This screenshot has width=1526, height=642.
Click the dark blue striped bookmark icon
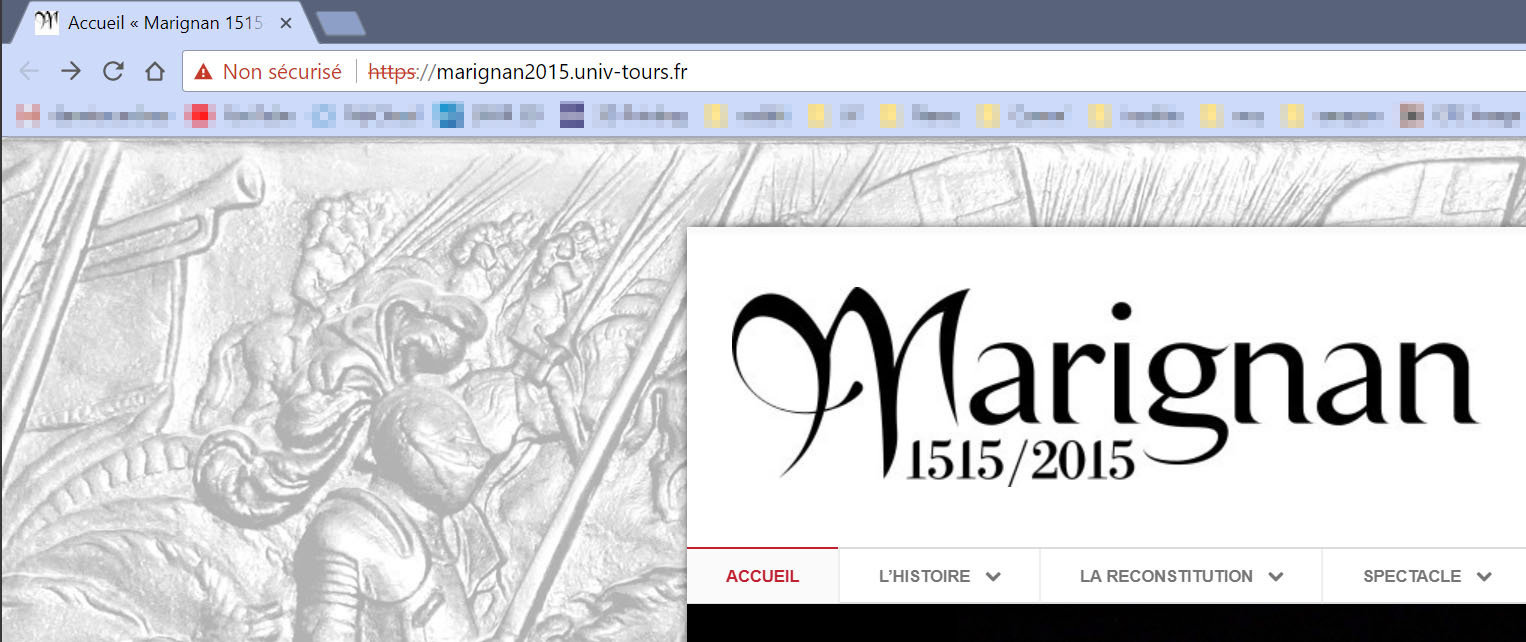[x=572, y=116]
